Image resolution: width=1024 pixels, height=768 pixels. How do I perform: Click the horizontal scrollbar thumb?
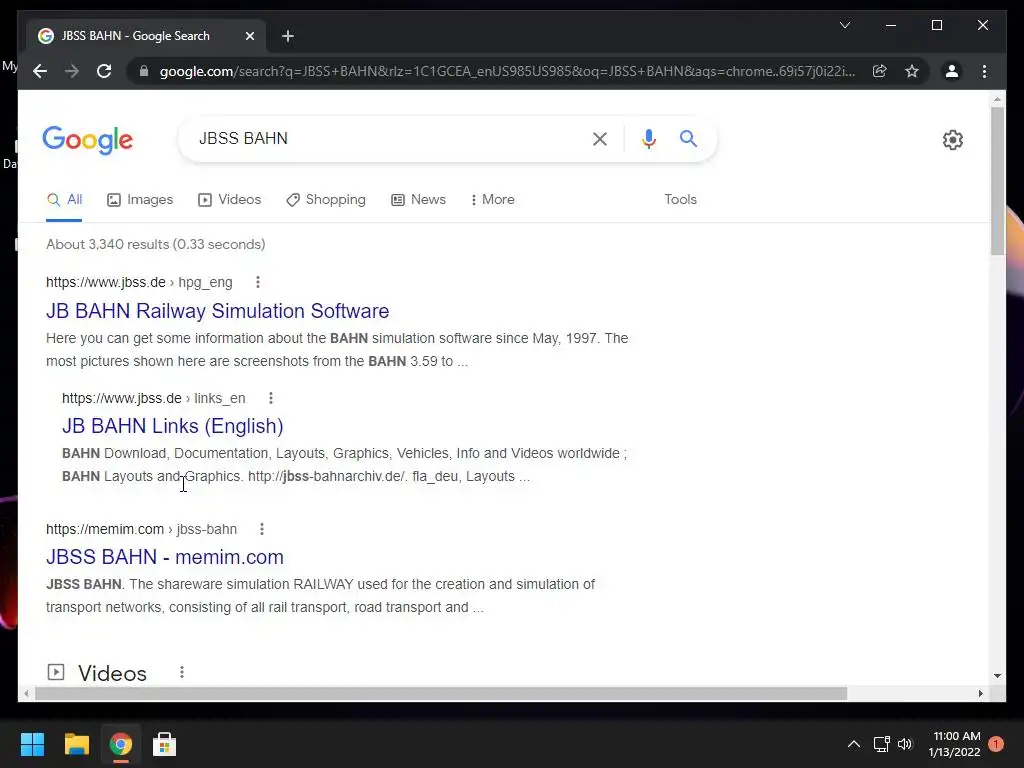click(x=441, y=694)
